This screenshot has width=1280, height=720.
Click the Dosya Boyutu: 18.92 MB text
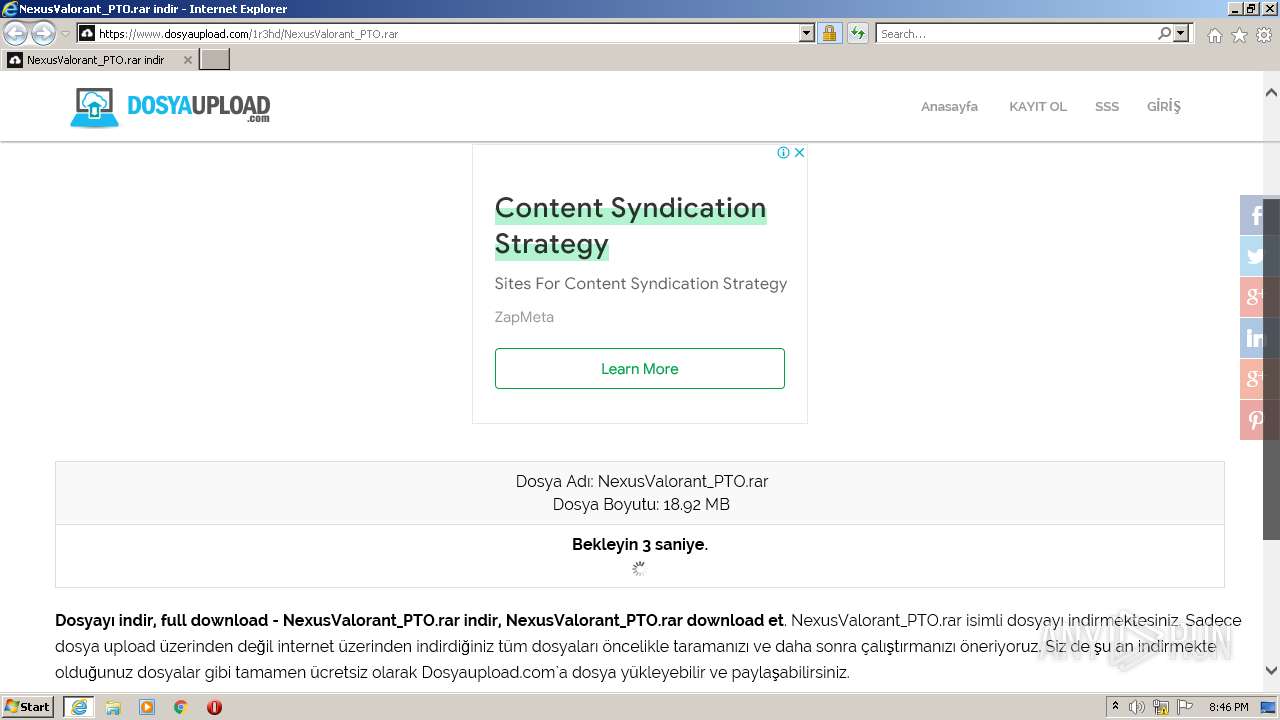point(641,504)
